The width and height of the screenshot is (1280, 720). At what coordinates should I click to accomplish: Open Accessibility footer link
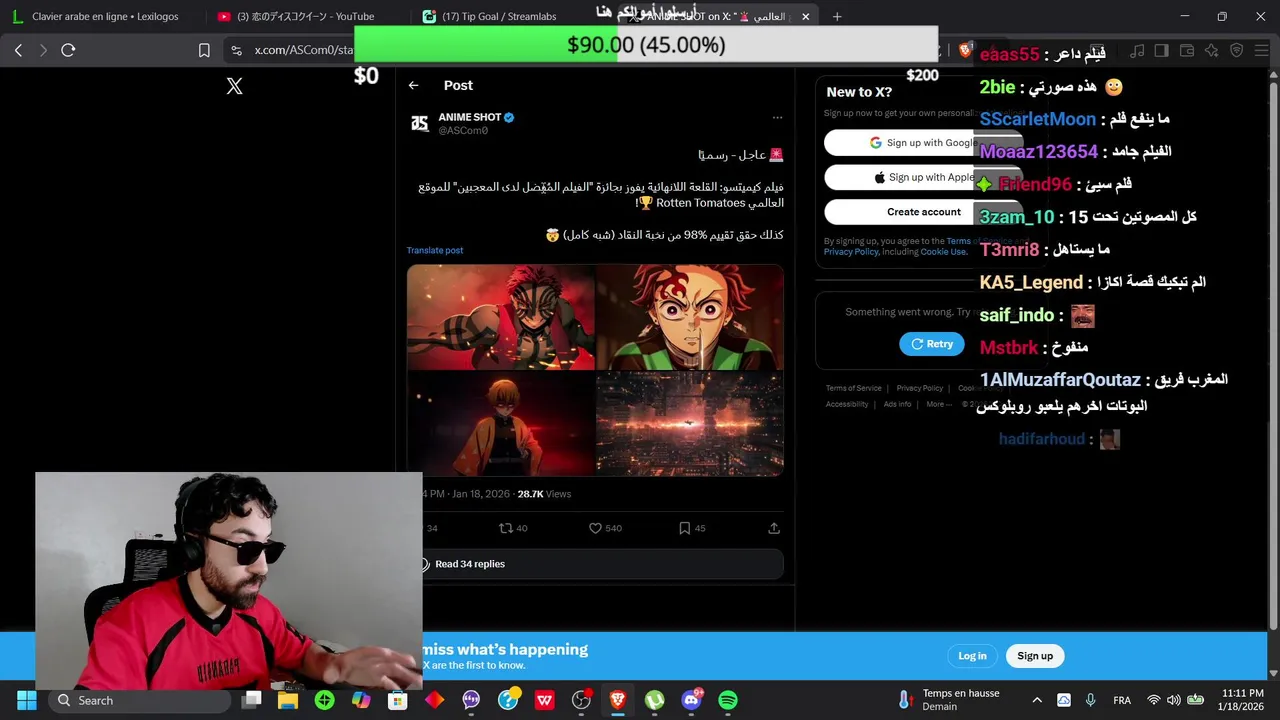[847, 404]
